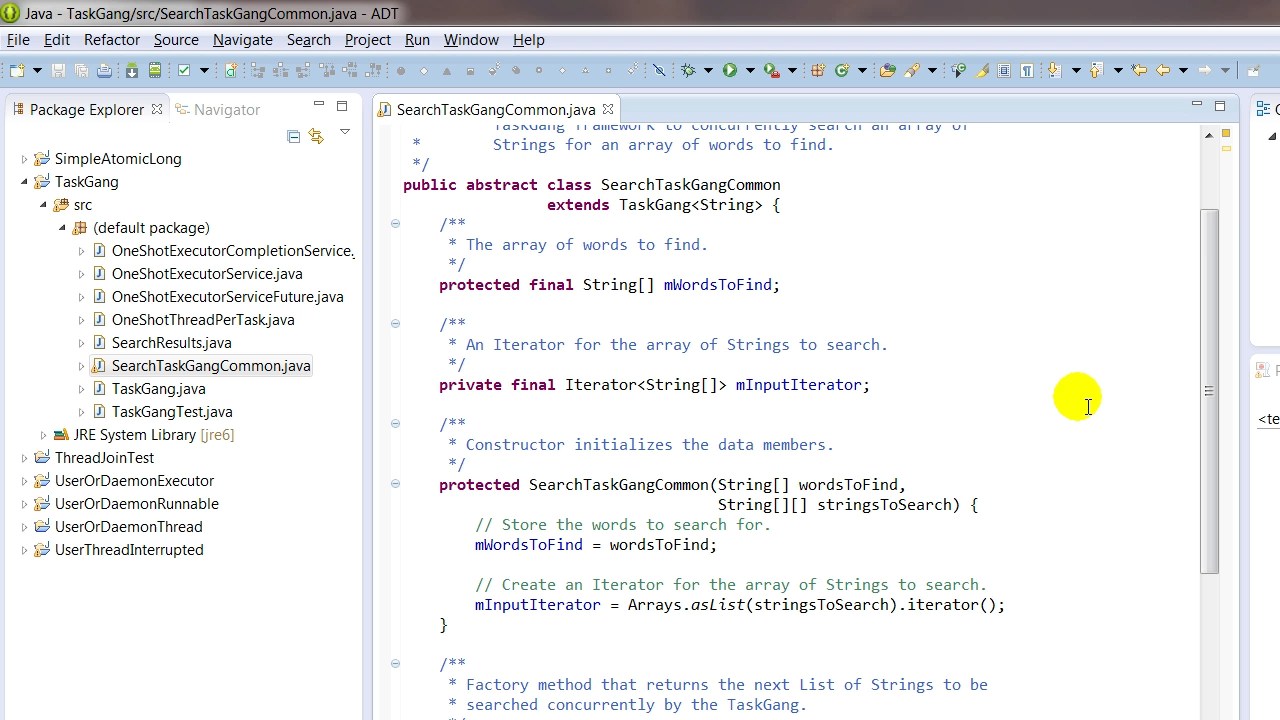Viewport: 1280px width, 720px height.
Task: Click the Next Annotation icon
Action: 1054,70
